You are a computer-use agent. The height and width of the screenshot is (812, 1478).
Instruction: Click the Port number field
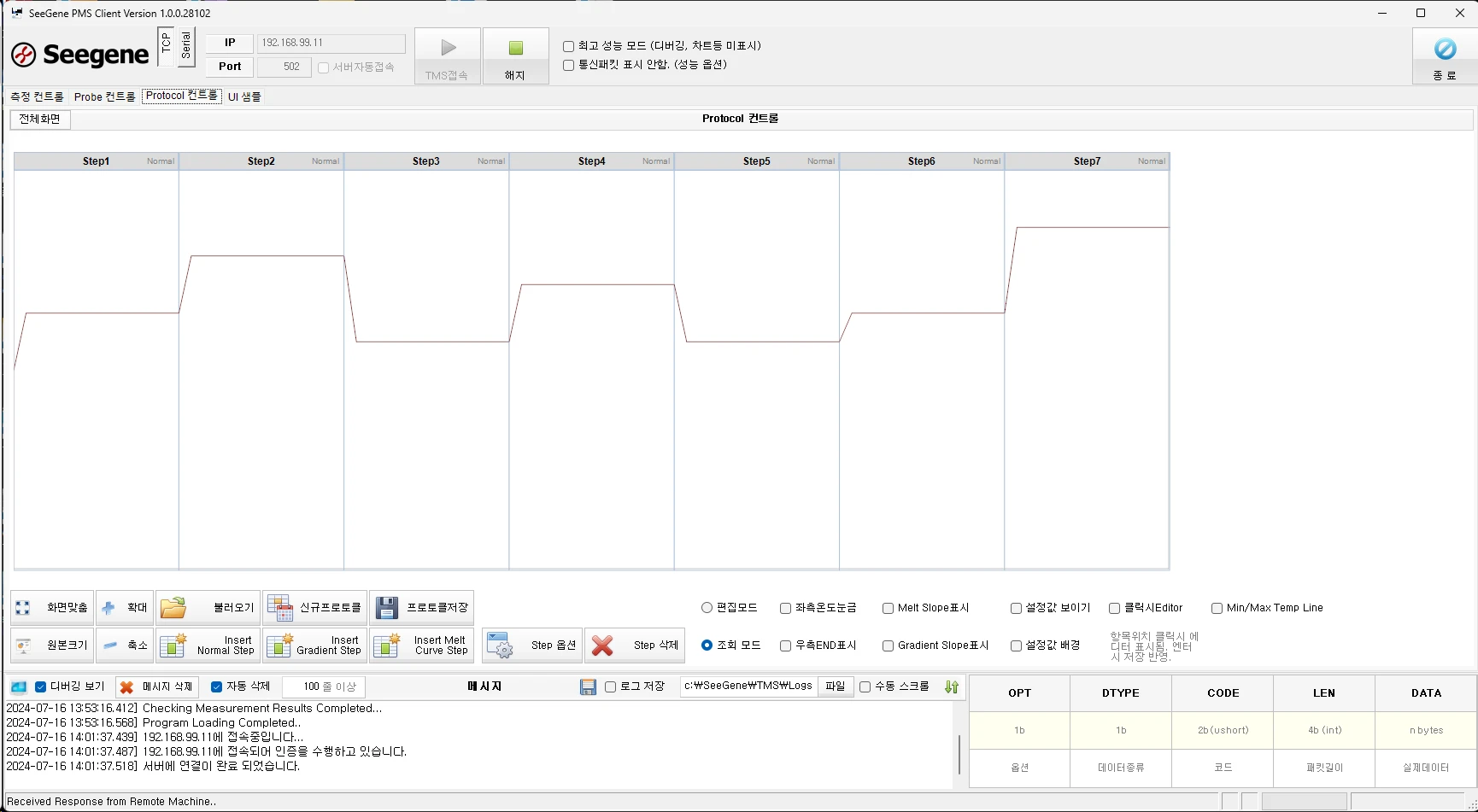pos(283,67)
